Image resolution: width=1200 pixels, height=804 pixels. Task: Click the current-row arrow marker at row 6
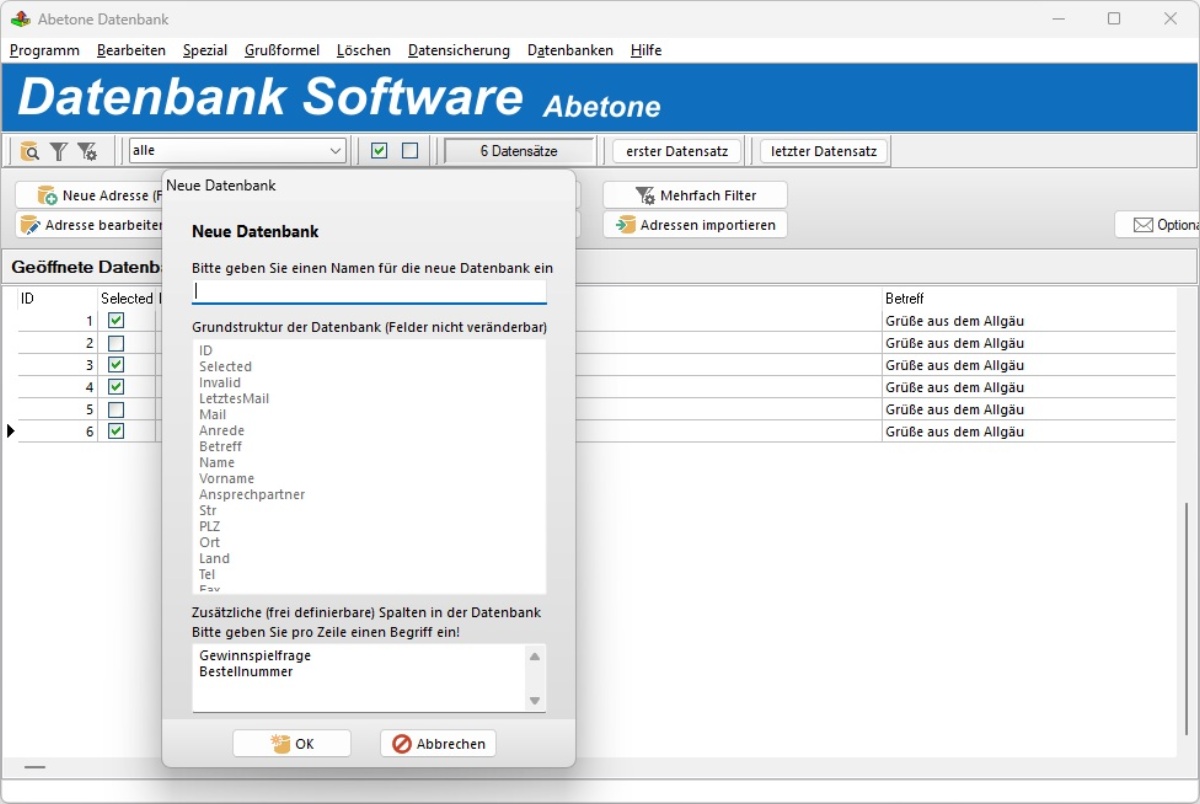coord(11,431)
